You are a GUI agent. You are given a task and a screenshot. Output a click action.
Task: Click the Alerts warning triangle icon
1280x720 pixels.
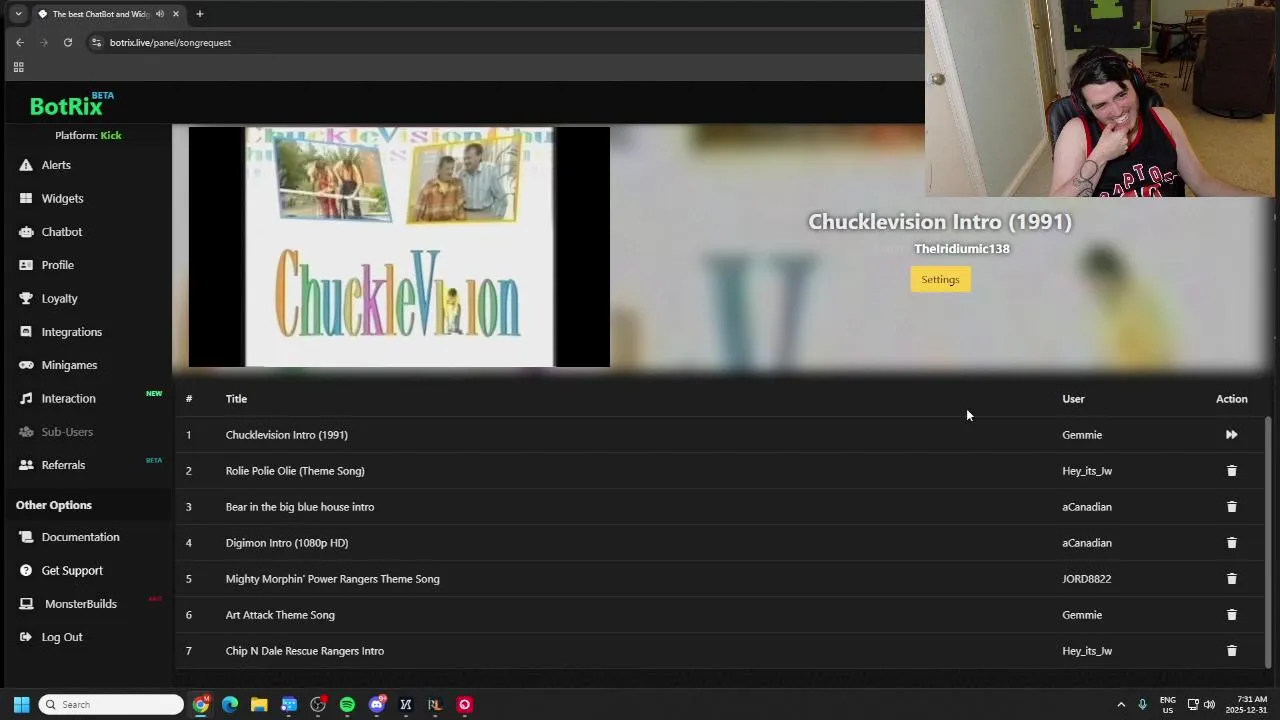coord(26,165)
